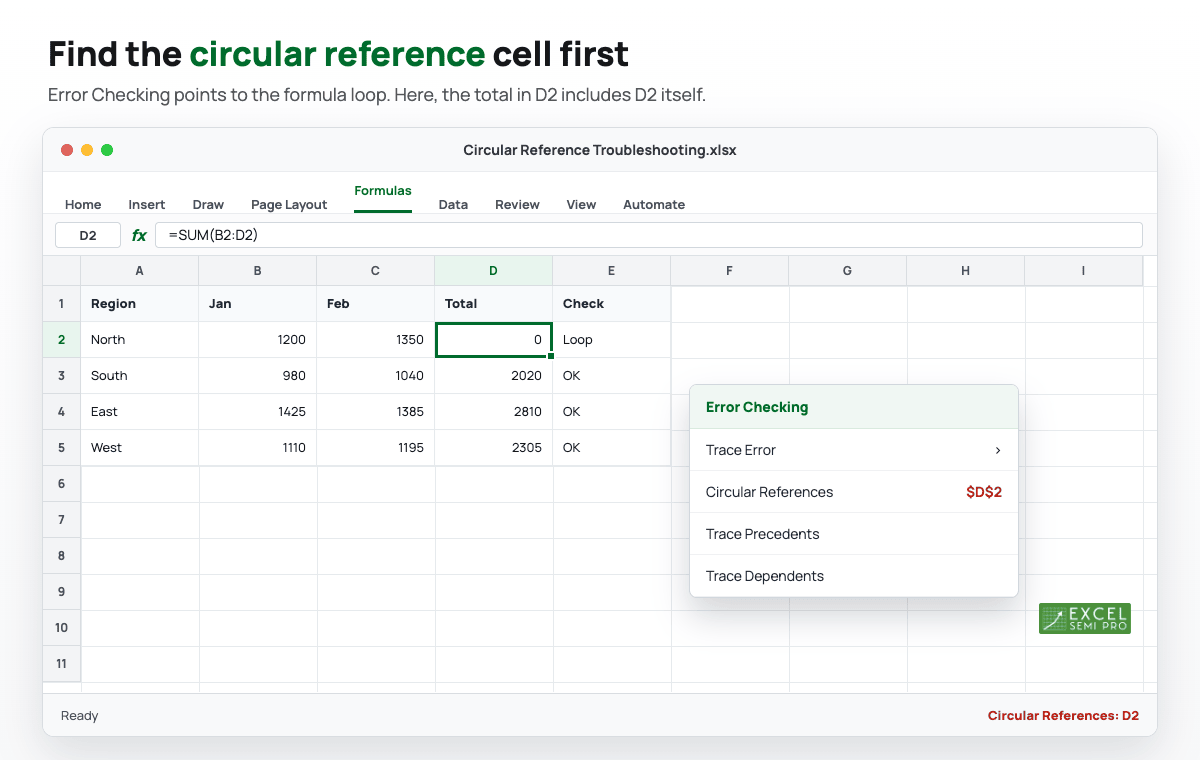This screenshot has width=1200, height=760.
Task: Click the 'Loop' check cell
Action: 611,339
